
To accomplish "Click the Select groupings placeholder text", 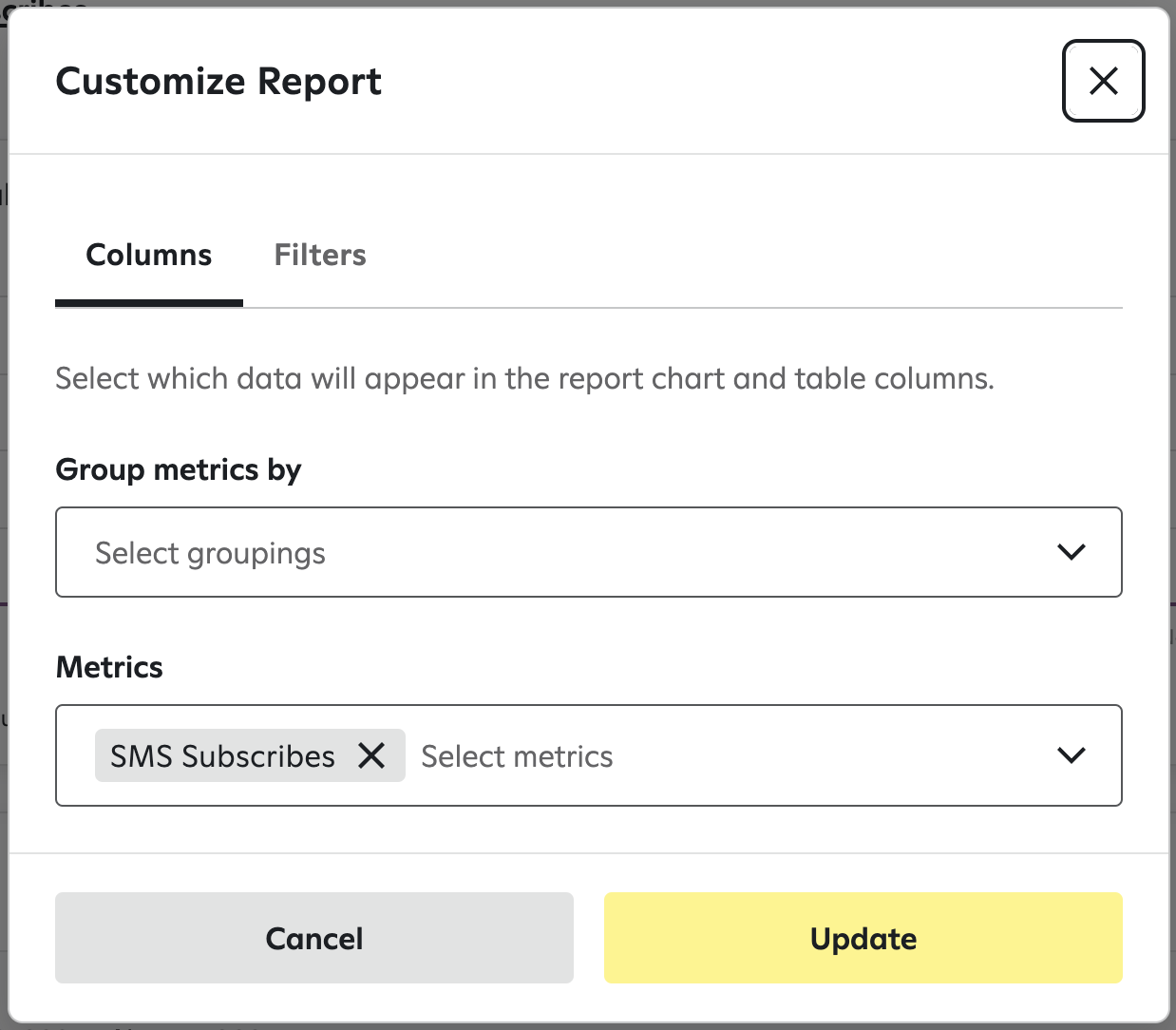I will pyautogui.click(x=210, y=553).
